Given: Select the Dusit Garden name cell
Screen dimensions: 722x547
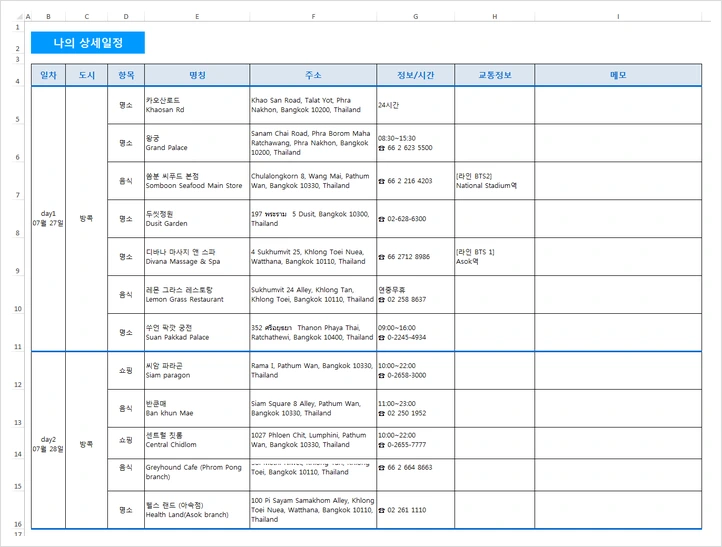Looking at the screenshot, I should (x=197, y=219).
